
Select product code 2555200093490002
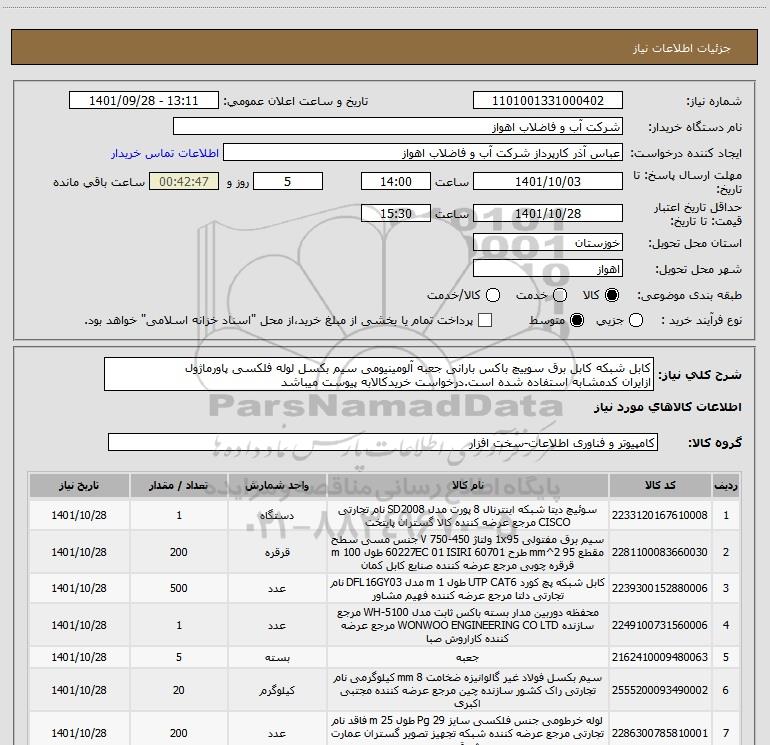coord(660,690)
